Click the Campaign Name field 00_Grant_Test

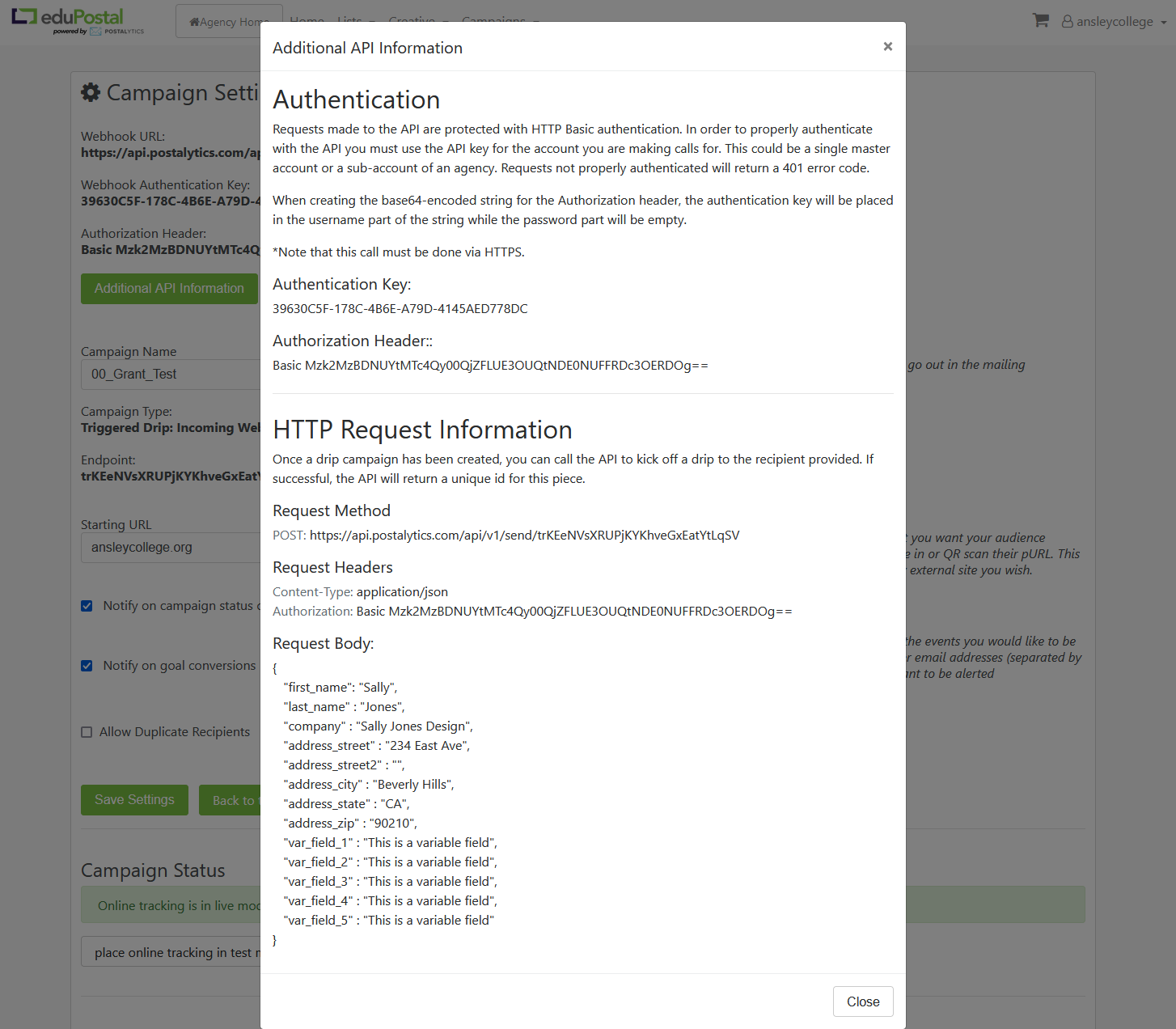click(171, 375)
